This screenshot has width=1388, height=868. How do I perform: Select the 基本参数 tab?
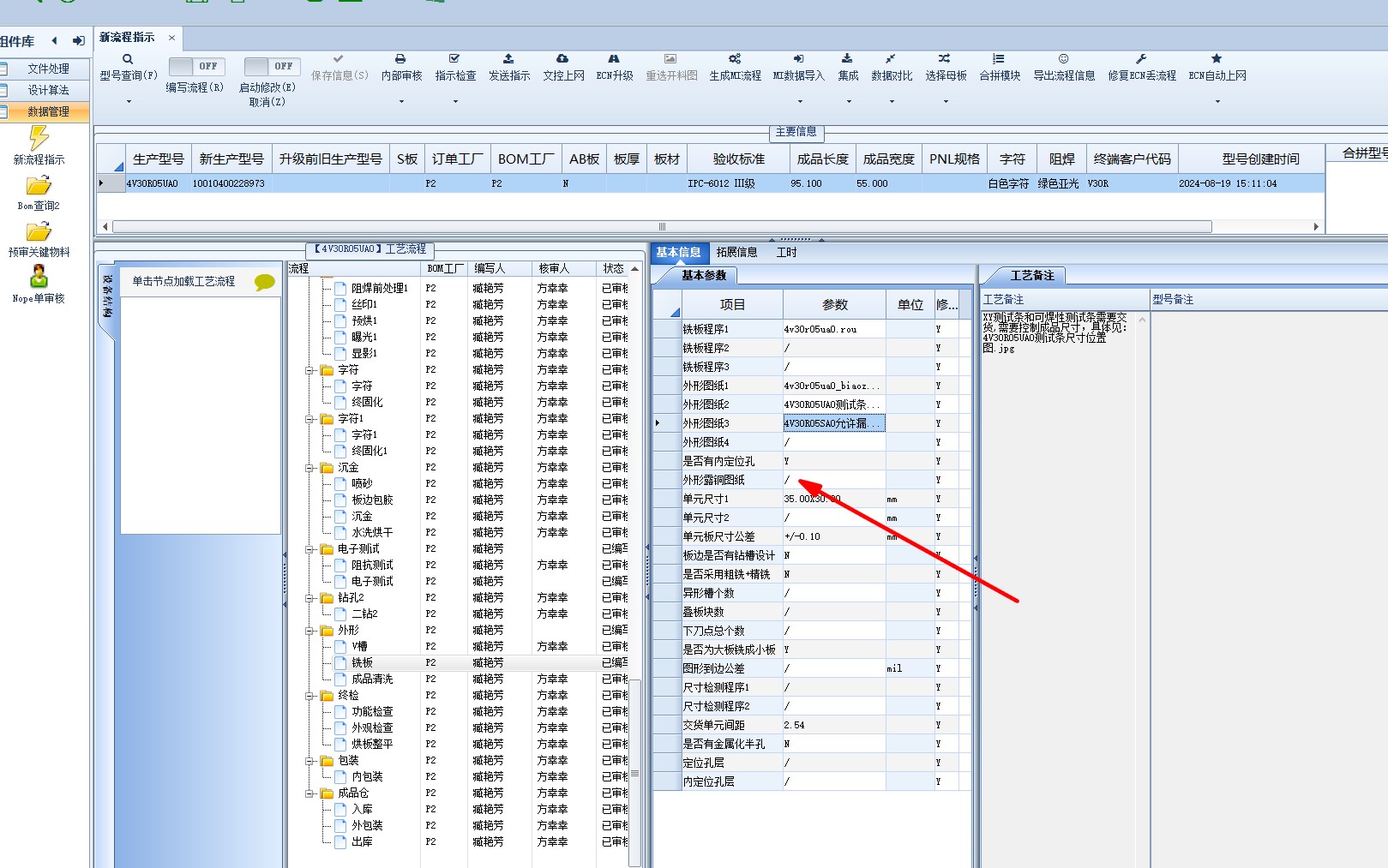[704, 275]
